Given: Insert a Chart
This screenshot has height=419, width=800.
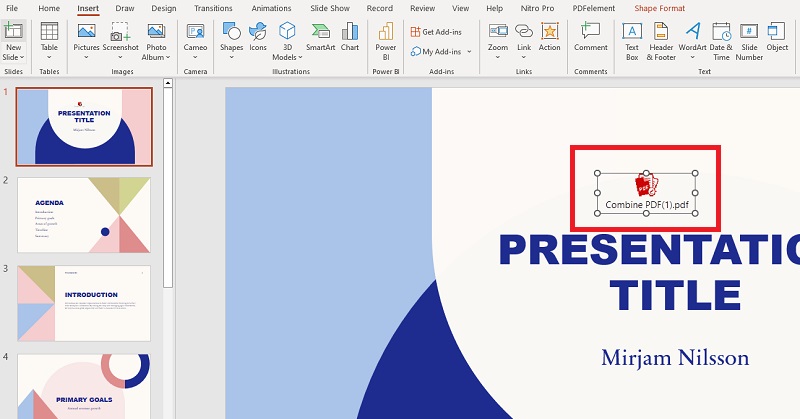Looking at the screenshot, I should click(349, 37).
